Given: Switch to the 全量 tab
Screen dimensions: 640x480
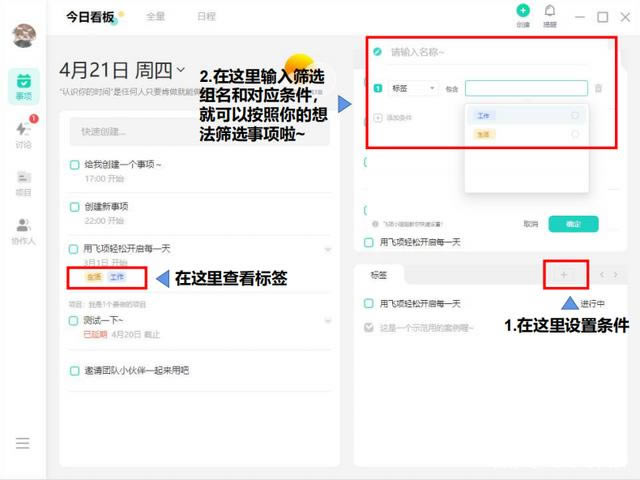Looking at the screenshot, I should point(155,17).
